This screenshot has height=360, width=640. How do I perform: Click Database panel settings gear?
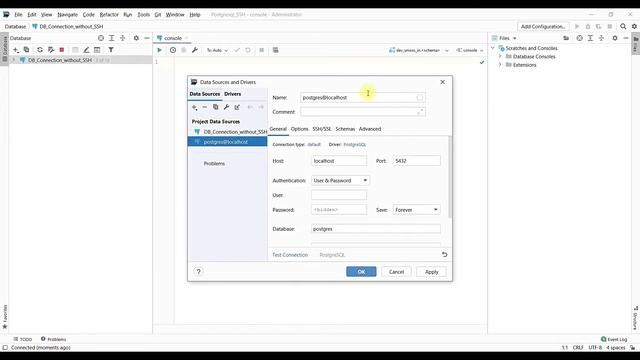pyautogui.click(x=136, y=38)
